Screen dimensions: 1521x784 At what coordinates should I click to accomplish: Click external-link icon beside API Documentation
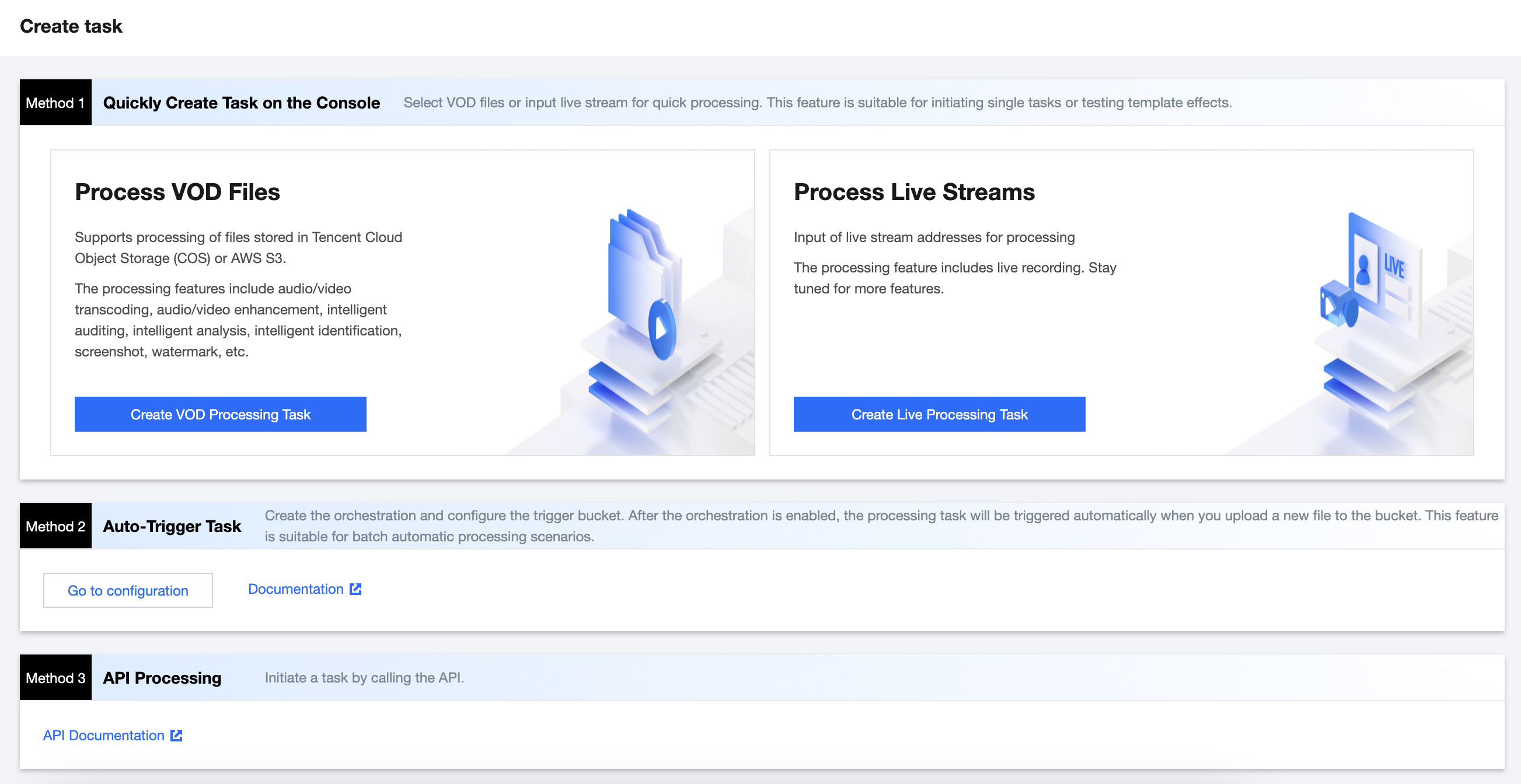[x=176, y=735]
